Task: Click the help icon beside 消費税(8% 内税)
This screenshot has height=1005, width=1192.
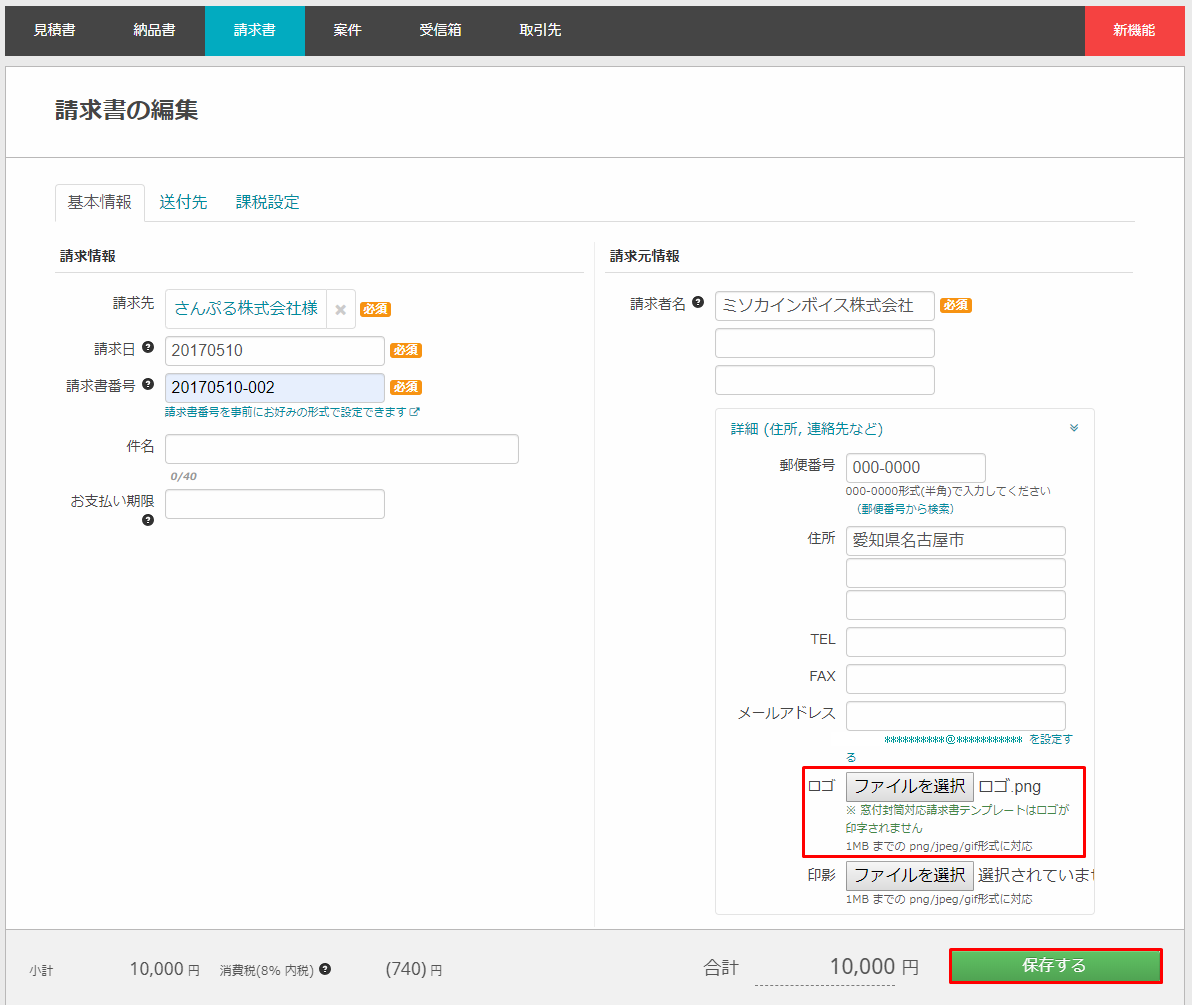Action: [x=325, y=969]
